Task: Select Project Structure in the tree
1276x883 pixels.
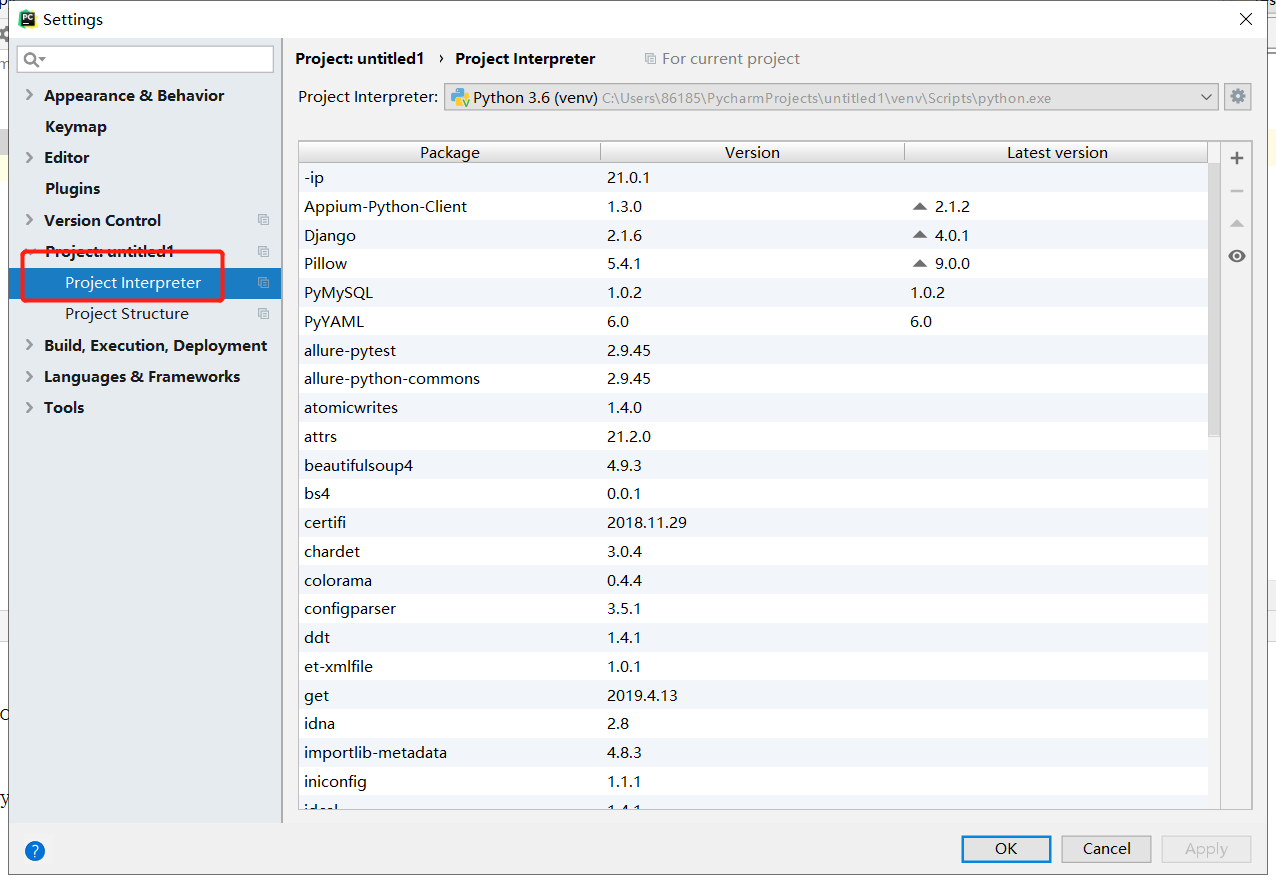Action: (127, 314)
